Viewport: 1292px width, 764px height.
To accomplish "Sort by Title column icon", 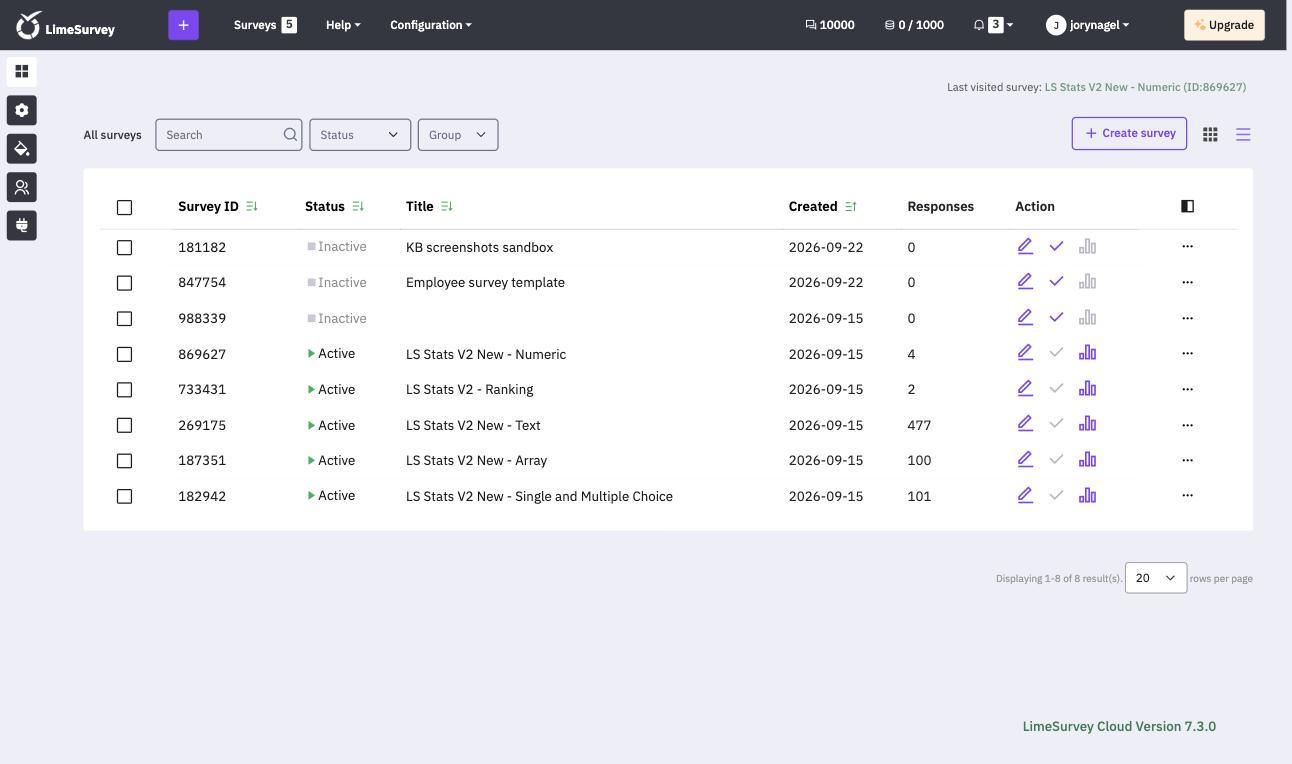I will [447, 206].
